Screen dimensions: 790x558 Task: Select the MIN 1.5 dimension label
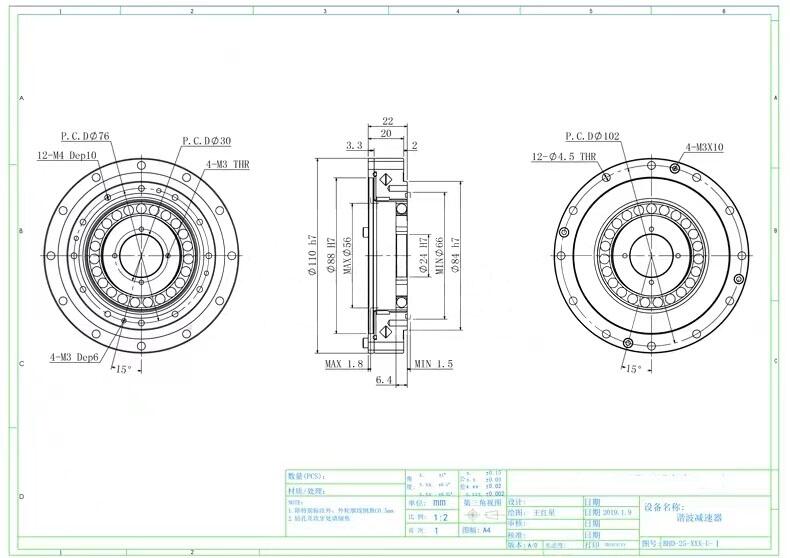[x=433, y=364]
